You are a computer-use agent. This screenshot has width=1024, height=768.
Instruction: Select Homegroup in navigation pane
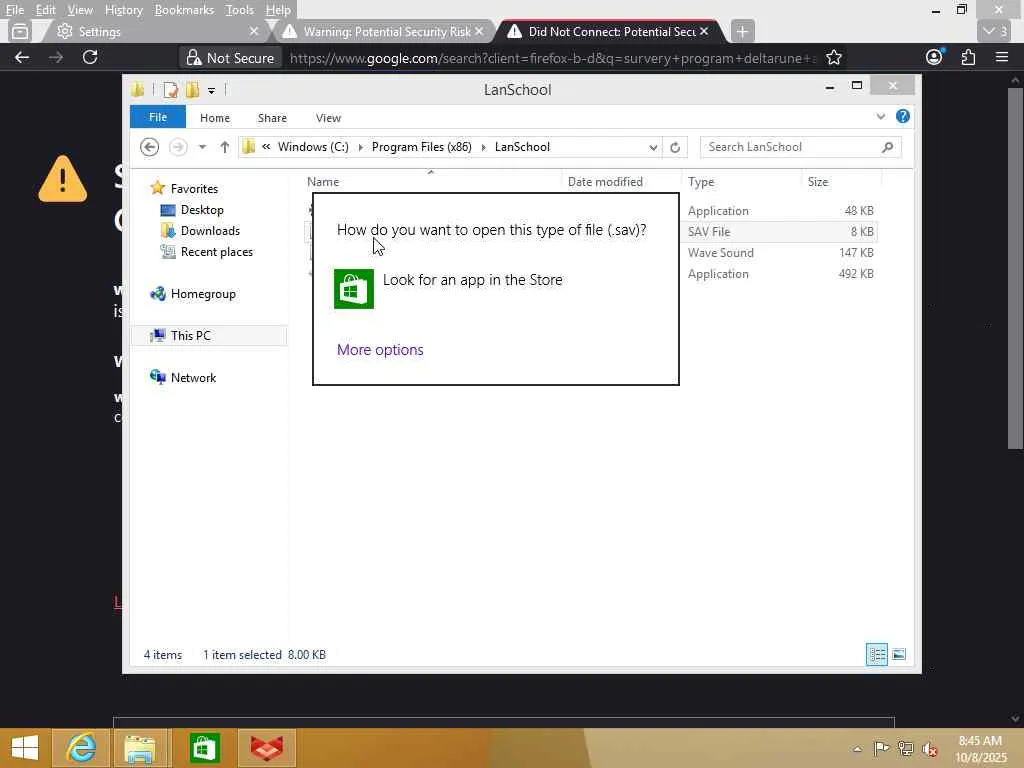click(202, 294)
